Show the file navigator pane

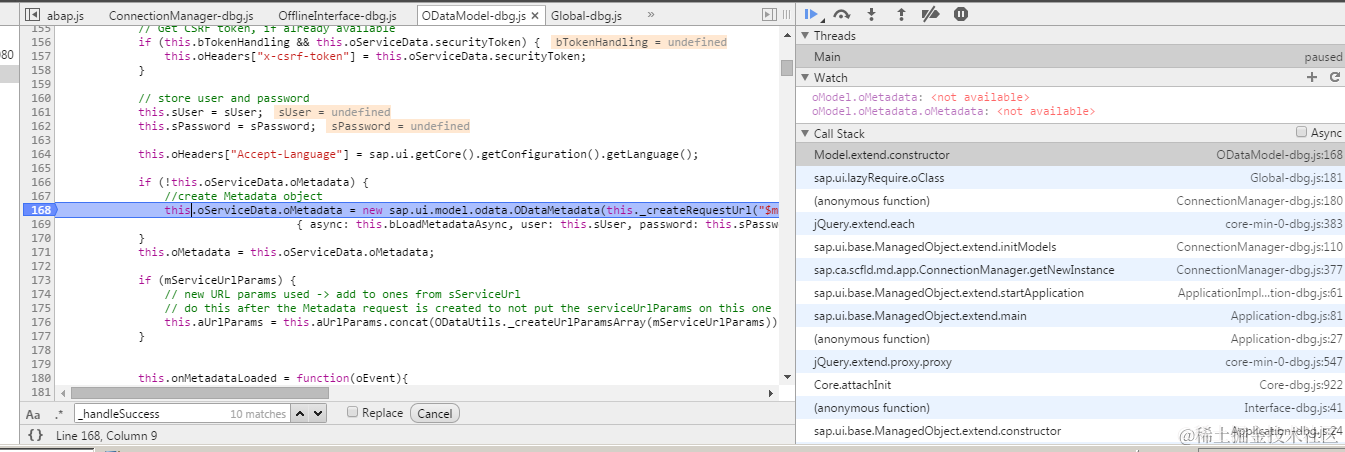(x=32, y=15)
